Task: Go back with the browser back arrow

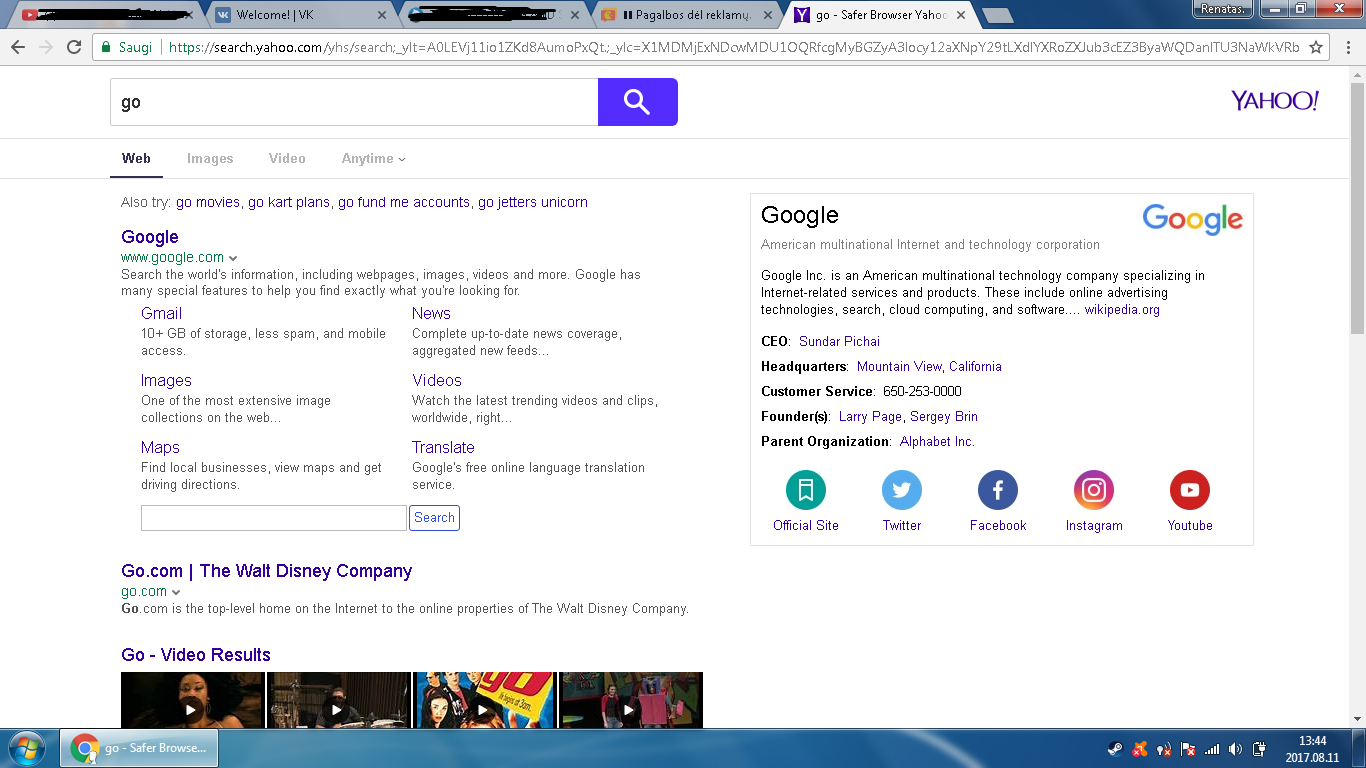Action: tap(18, 47)
